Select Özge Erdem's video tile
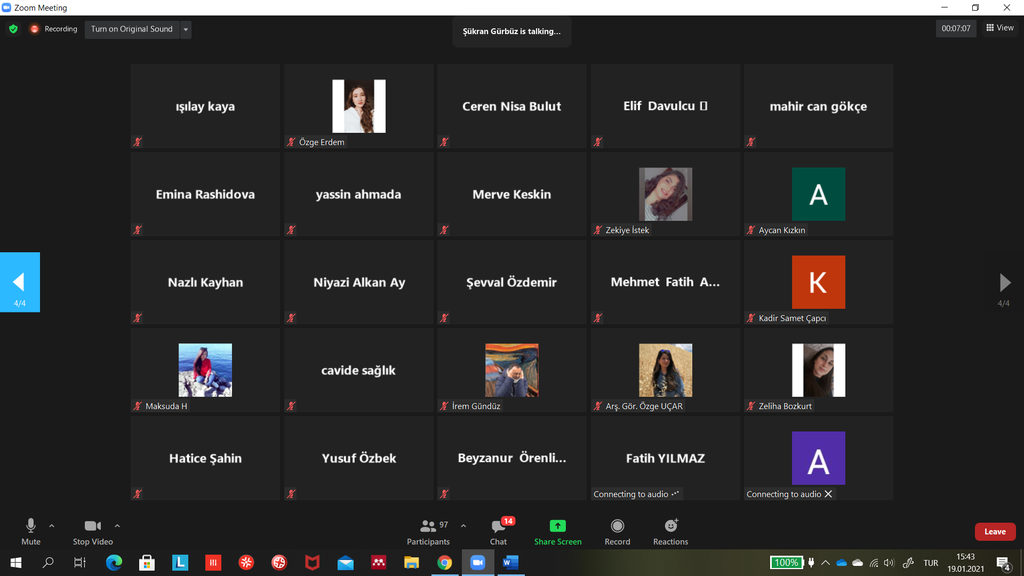 point(359,107)
